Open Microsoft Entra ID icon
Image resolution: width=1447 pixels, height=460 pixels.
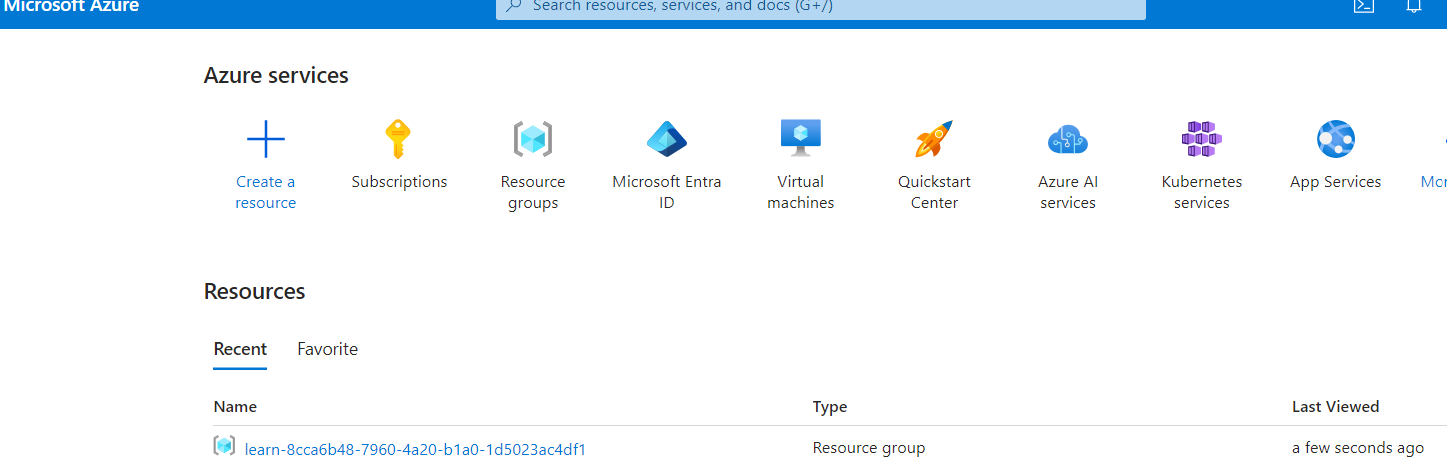tap(667, 139)
